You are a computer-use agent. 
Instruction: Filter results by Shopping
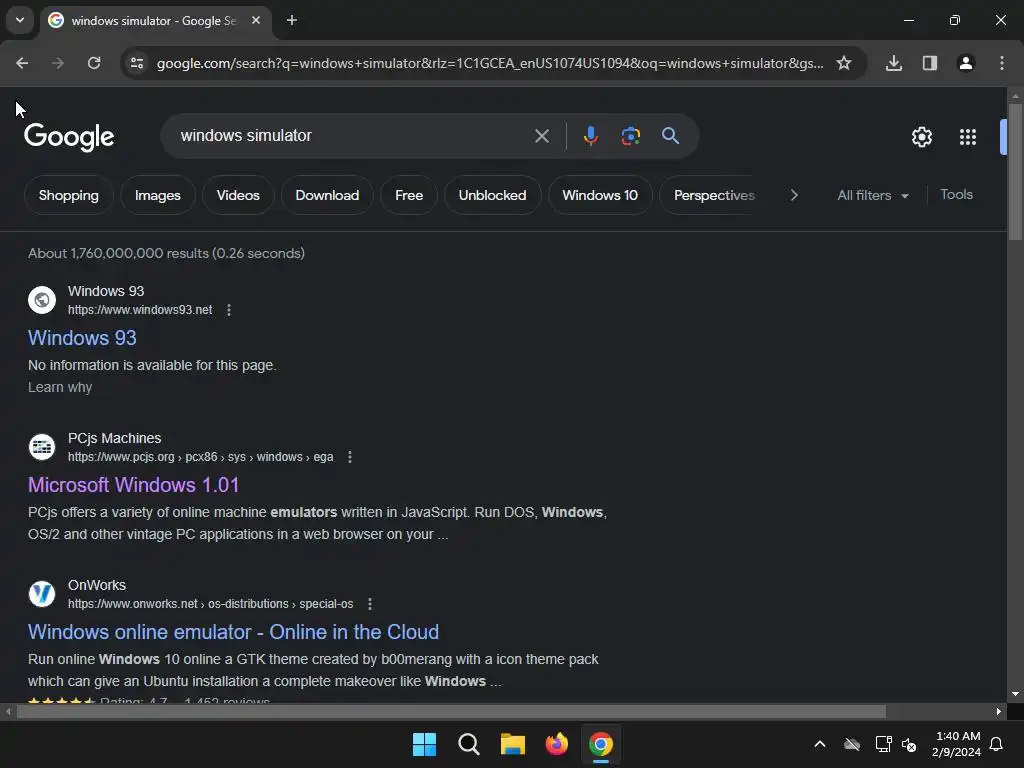(x=69, y=195)
